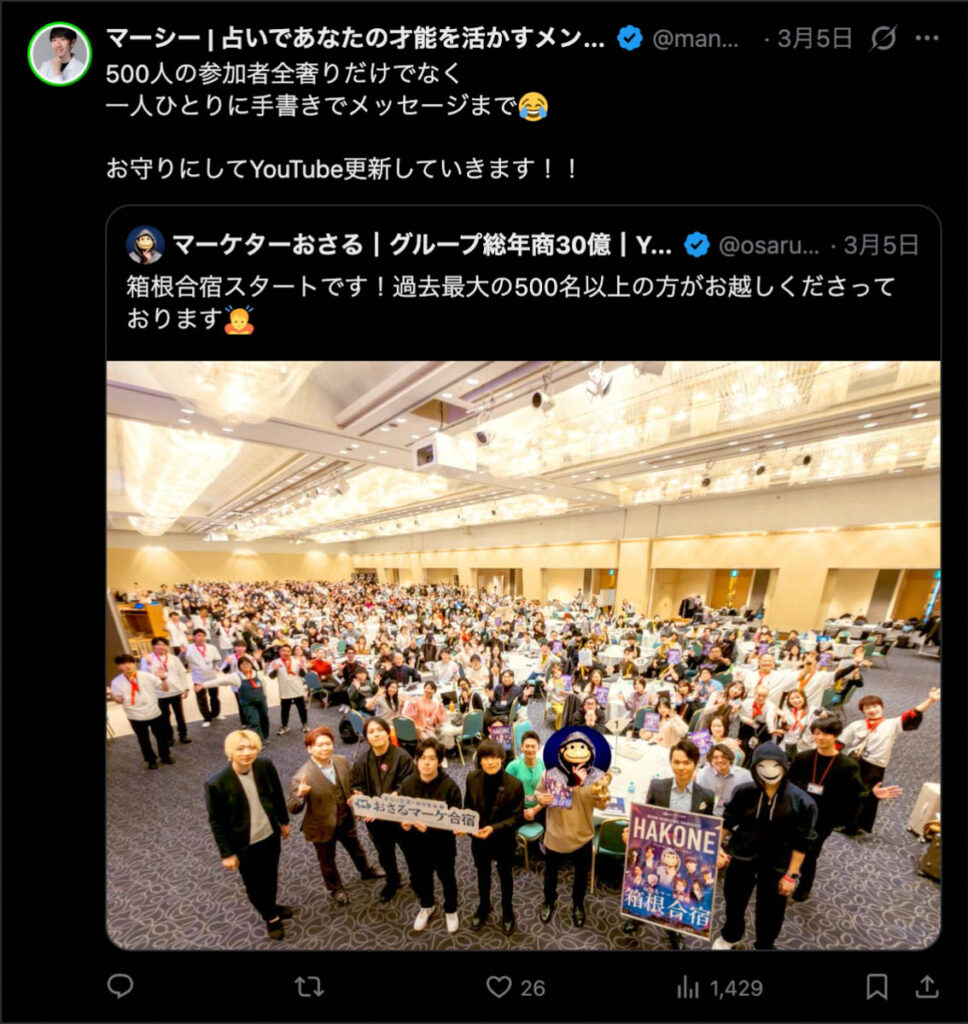Image resolution: width=968 pixels, height=1024 pixels.
Task: Open the quoted tweet's 3月5日 timestamp
Action: click(x=881, y=246)
